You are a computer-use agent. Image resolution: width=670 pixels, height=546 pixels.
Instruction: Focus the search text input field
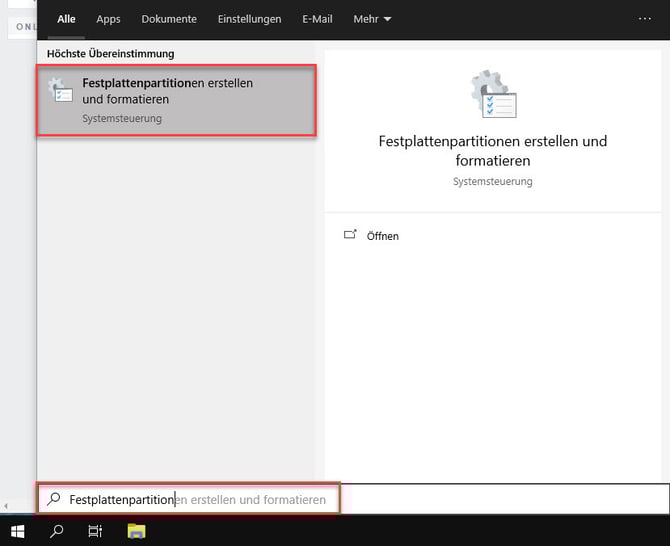[x=250, y=499]
